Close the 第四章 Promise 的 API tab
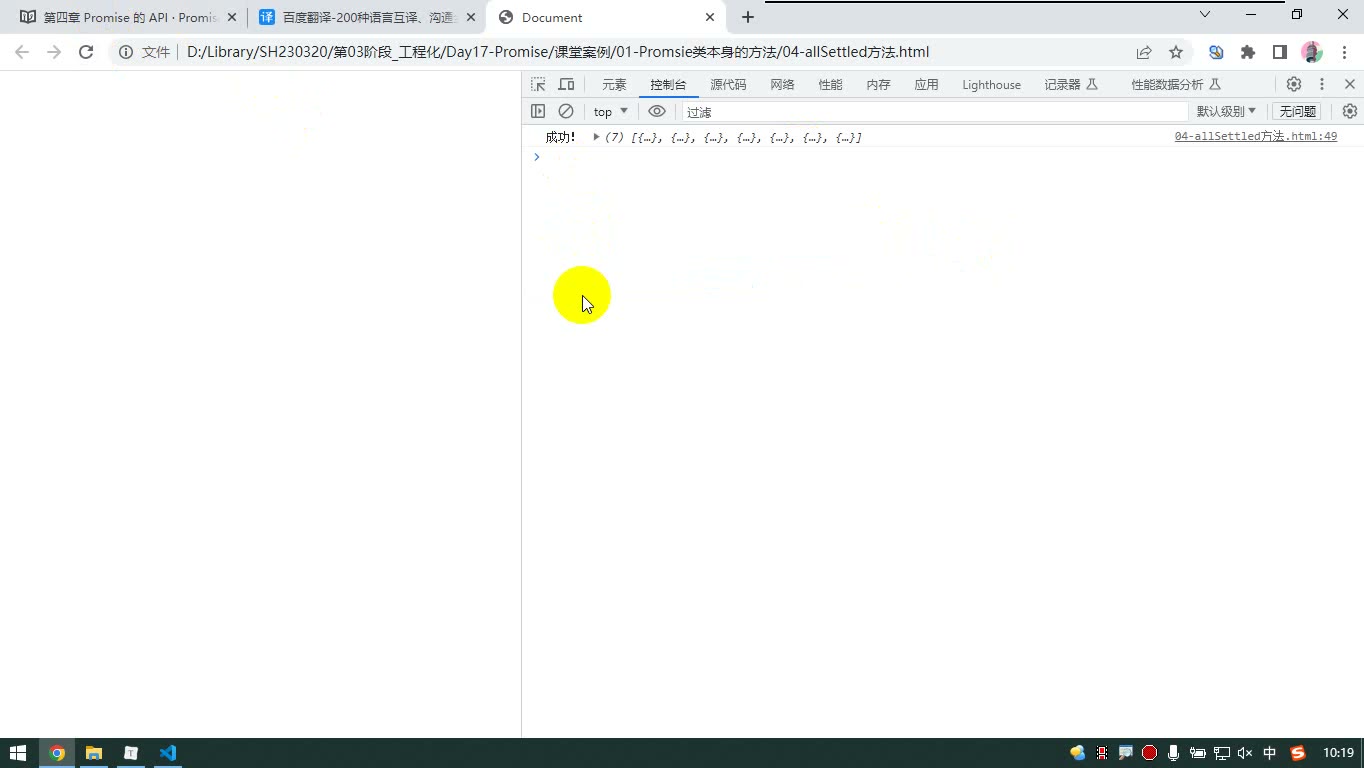This screenshot has width=1364, height=768. pos(232,17)
